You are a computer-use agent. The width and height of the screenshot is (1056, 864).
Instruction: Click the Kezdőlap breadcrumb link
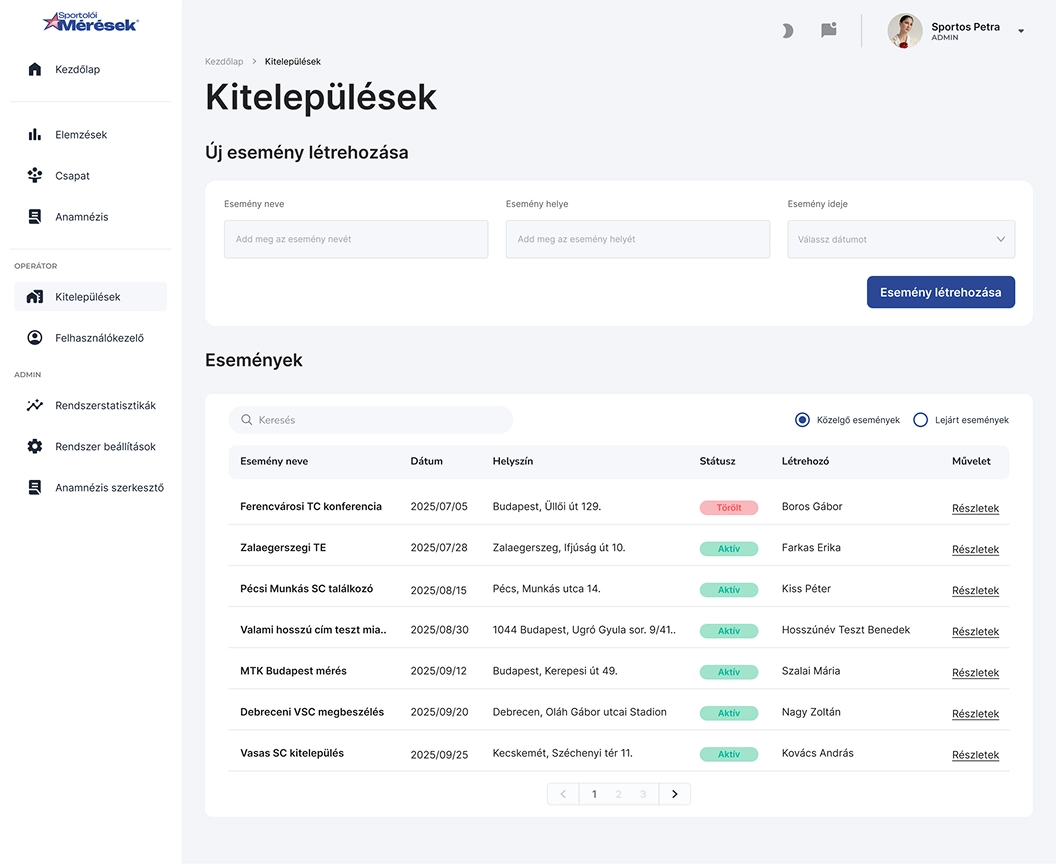224,61
